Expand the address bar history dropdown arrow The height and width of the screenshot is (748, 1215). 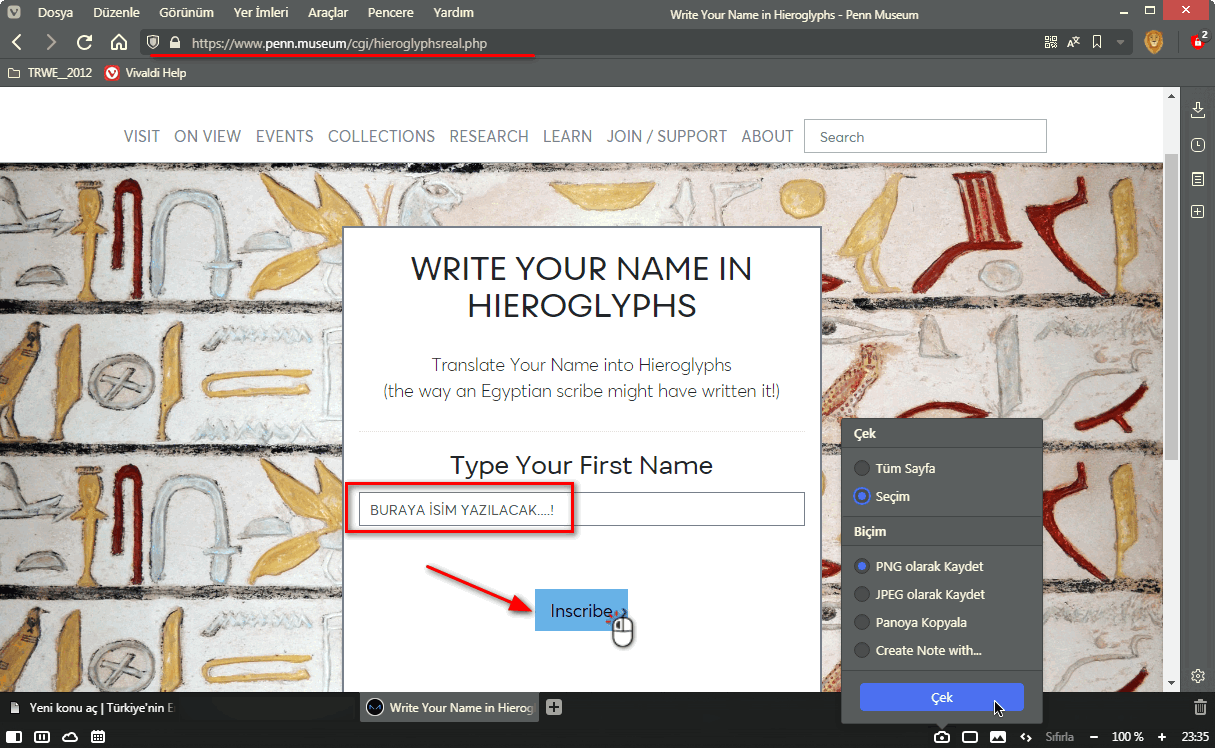pos(1120,42)
